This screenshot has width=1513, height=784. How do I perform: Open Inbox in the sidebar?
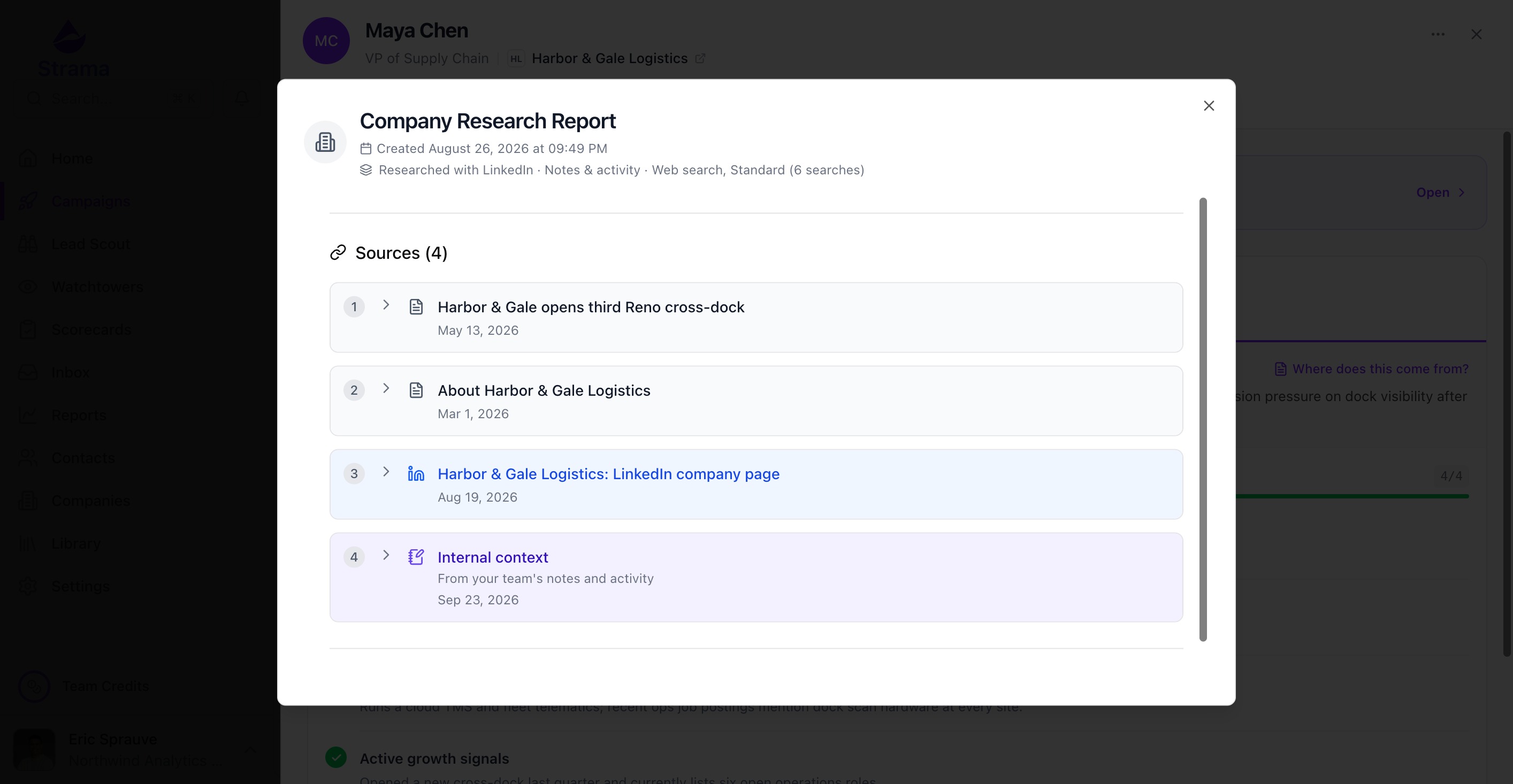click(70, 372)
